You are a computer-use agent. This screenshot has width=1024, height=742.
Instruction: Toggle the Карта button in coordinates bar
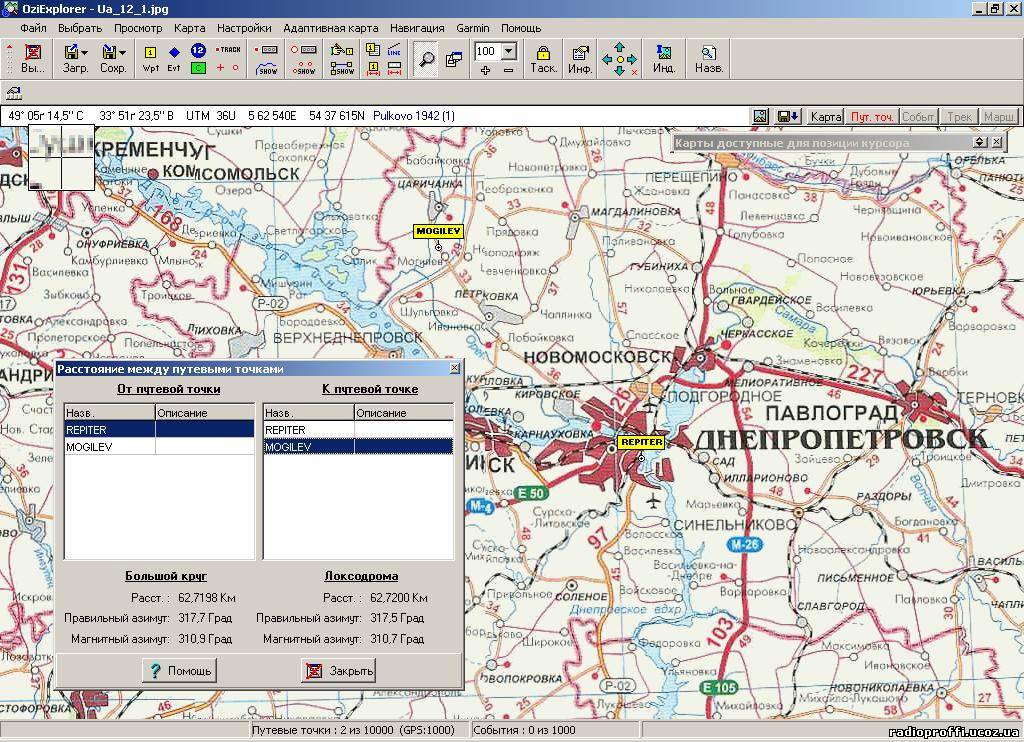click(x=825, y=117)
